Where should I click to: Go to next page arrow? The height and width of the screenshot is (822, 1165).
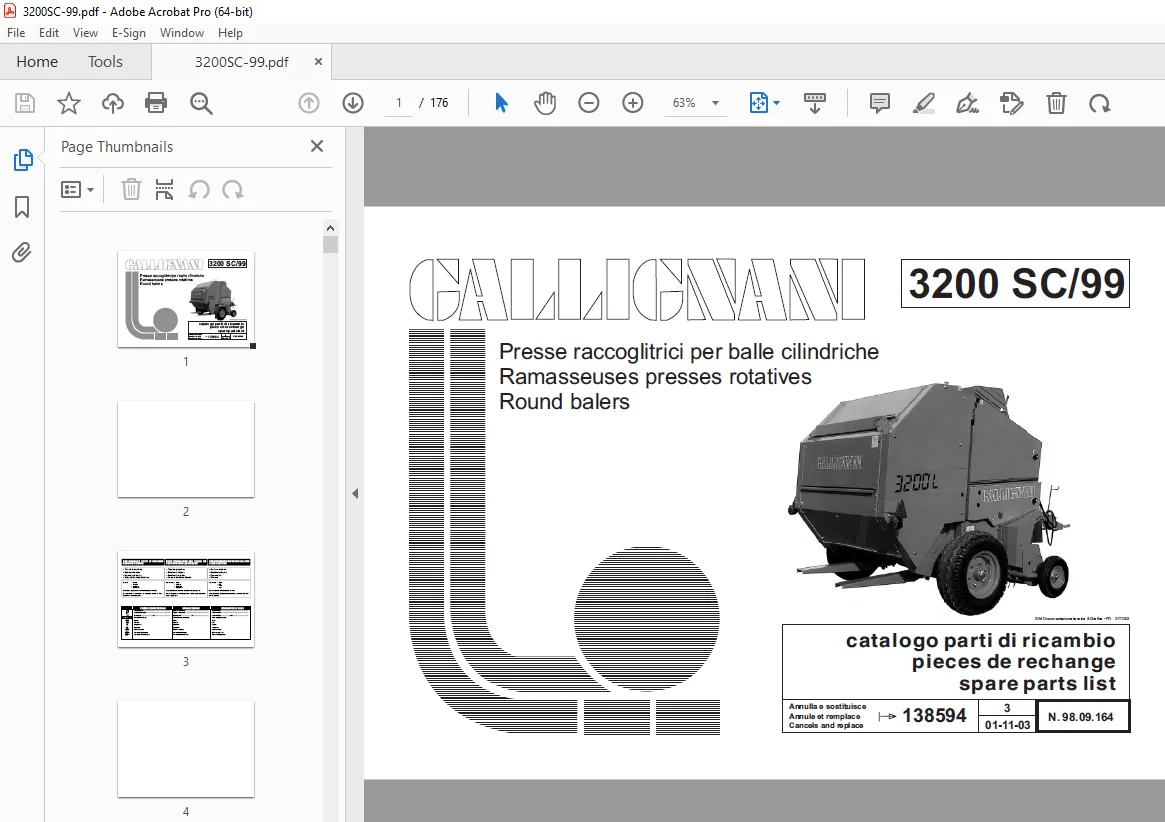coord(353,103)
